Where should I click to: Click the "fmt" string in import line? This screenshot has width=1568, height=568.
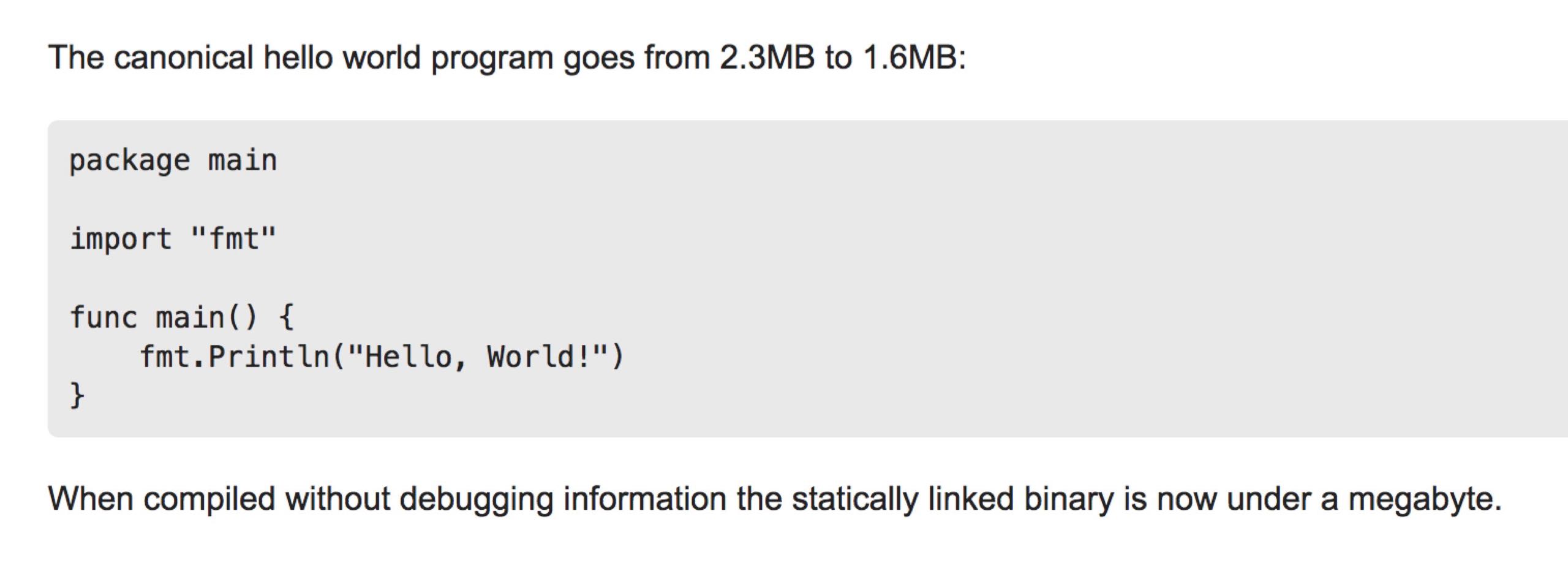point(234,238)
